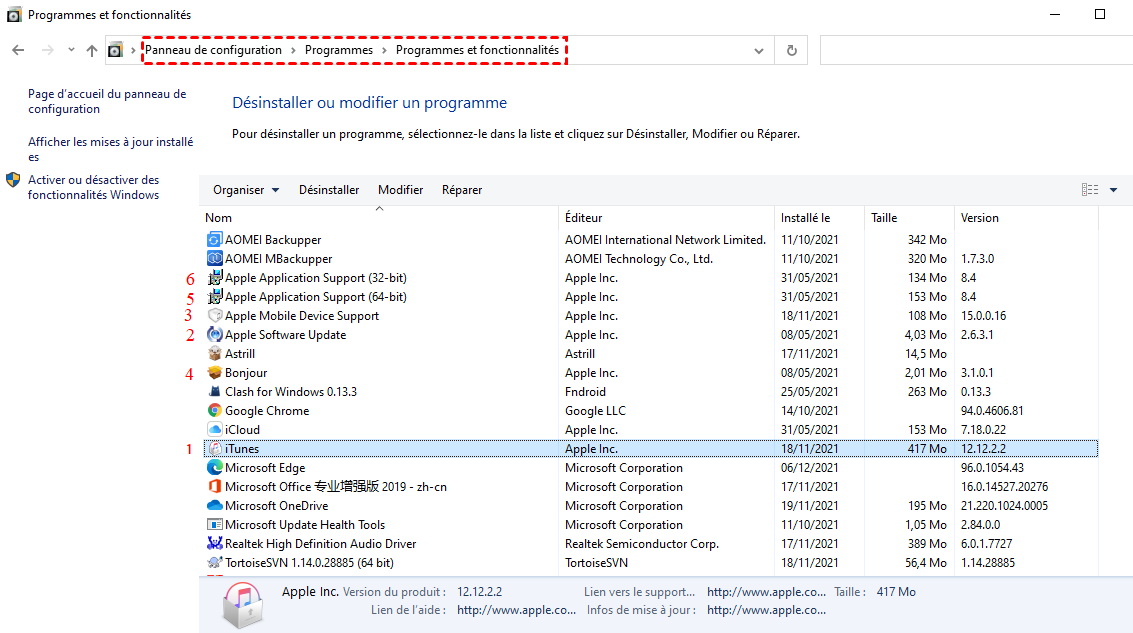
Task: Open the Lien vers le support URL
Action: (x=766, y=591)
